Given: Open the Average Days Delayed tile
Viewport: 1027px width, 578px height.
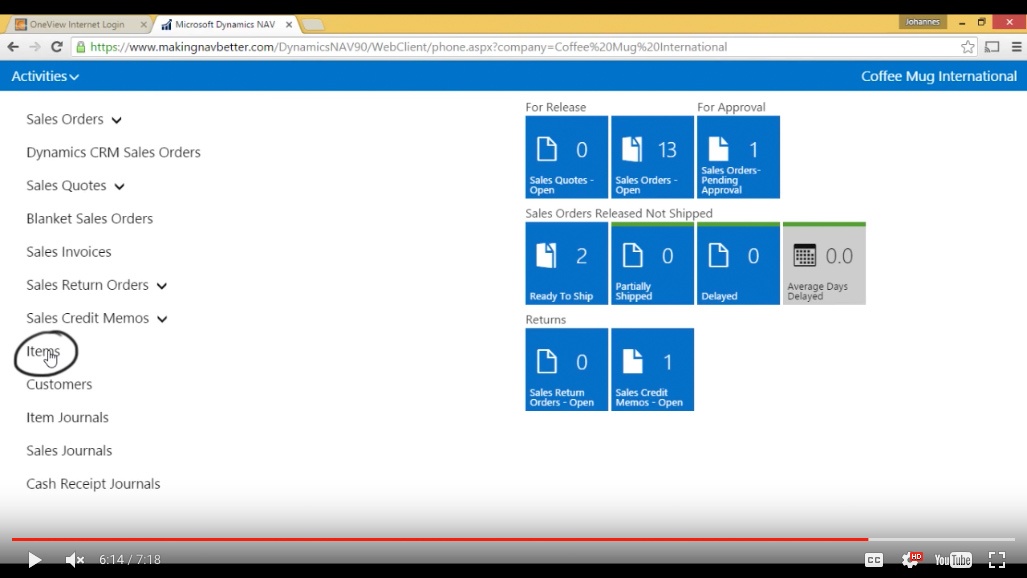Looking at the screenshot, I should 824,263.
